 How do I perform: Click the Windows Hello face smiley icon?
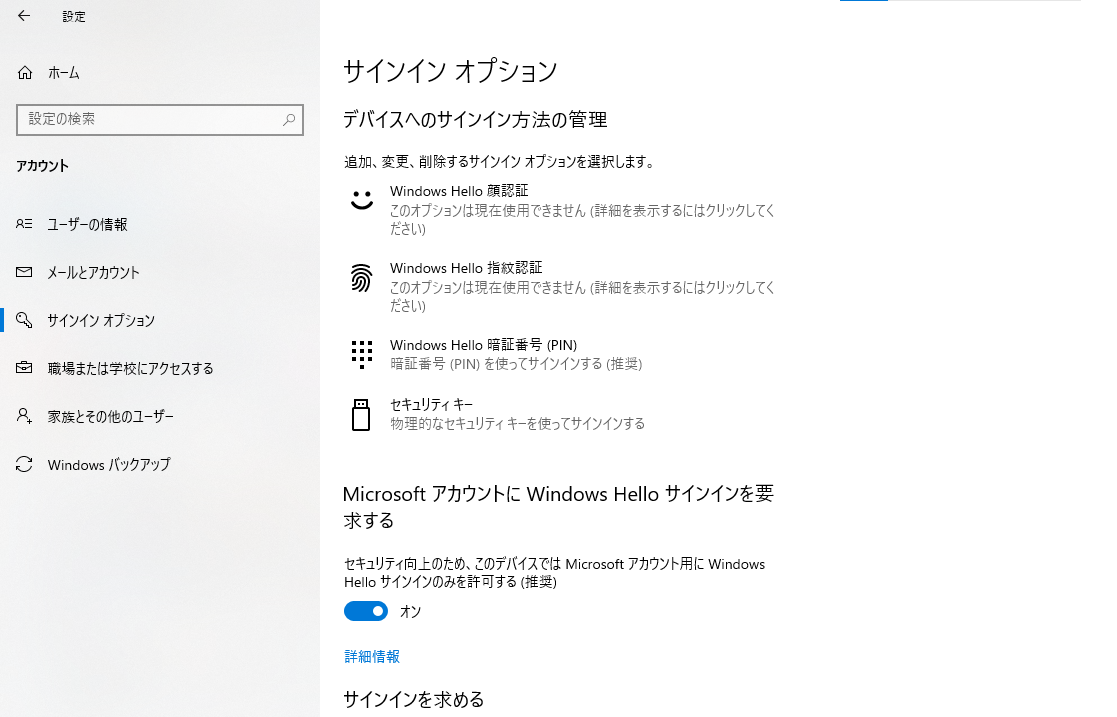tap(362, 200)
